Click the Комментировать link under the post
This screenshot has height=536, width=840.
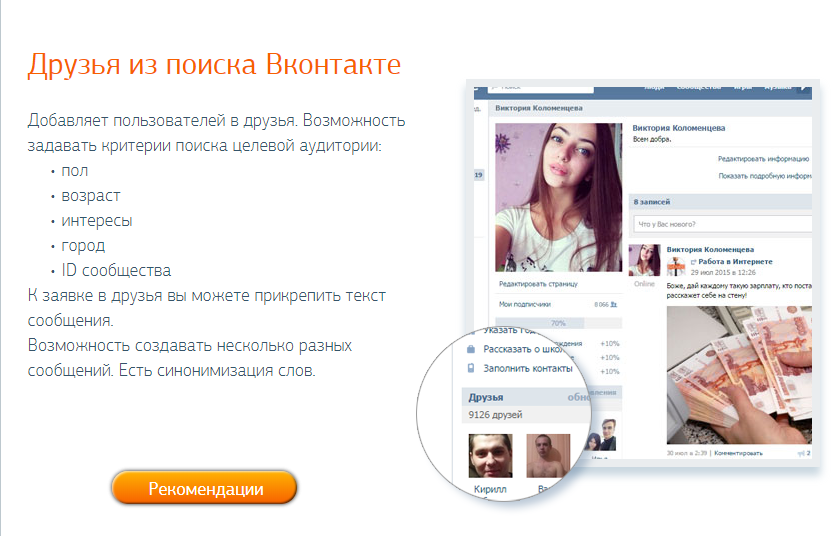[x=738, y=453]
